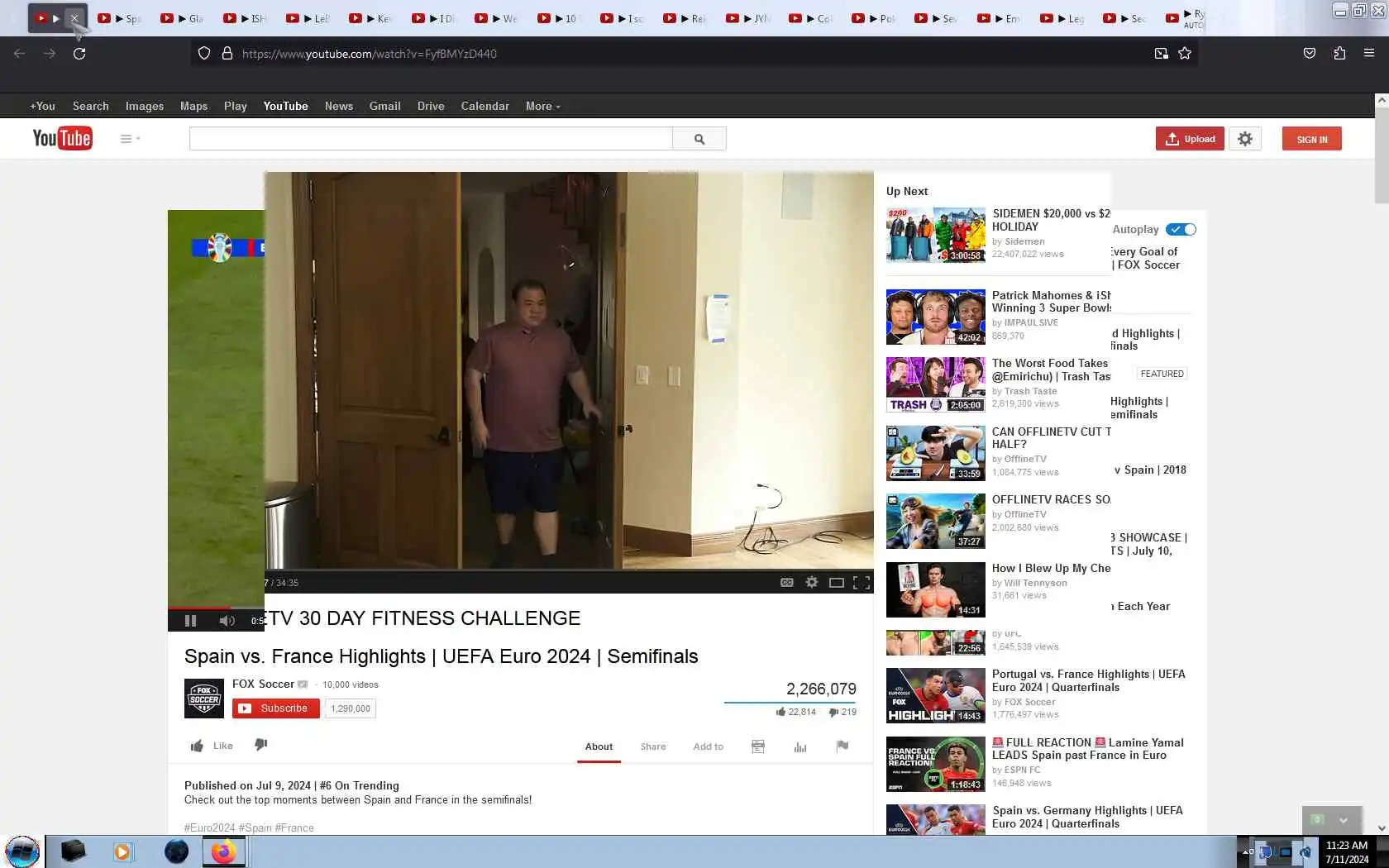The image size is (1389, 868).
Task: Open the FOX Soccer channel avatar
Action: 204,699
